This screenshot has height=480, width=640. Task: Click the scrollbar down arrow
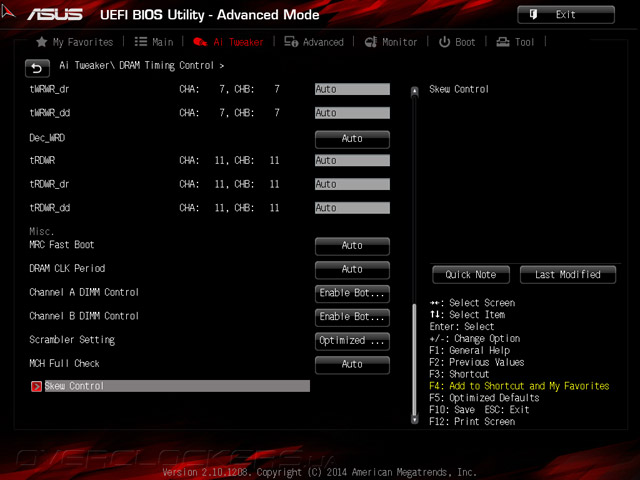click(x=415, y=419)
